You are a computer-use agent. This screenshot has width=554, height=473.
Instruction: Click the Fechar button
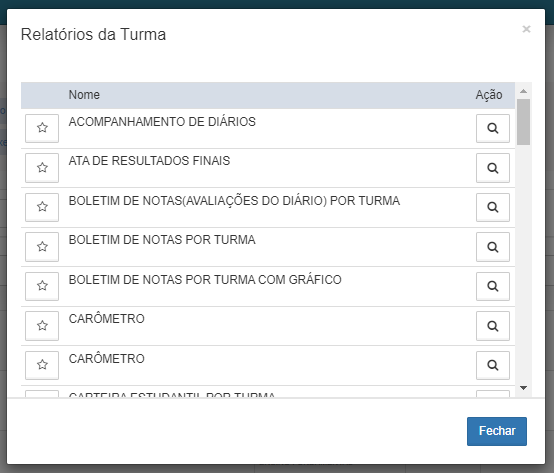pyautogui.click(x=497, y=431)
